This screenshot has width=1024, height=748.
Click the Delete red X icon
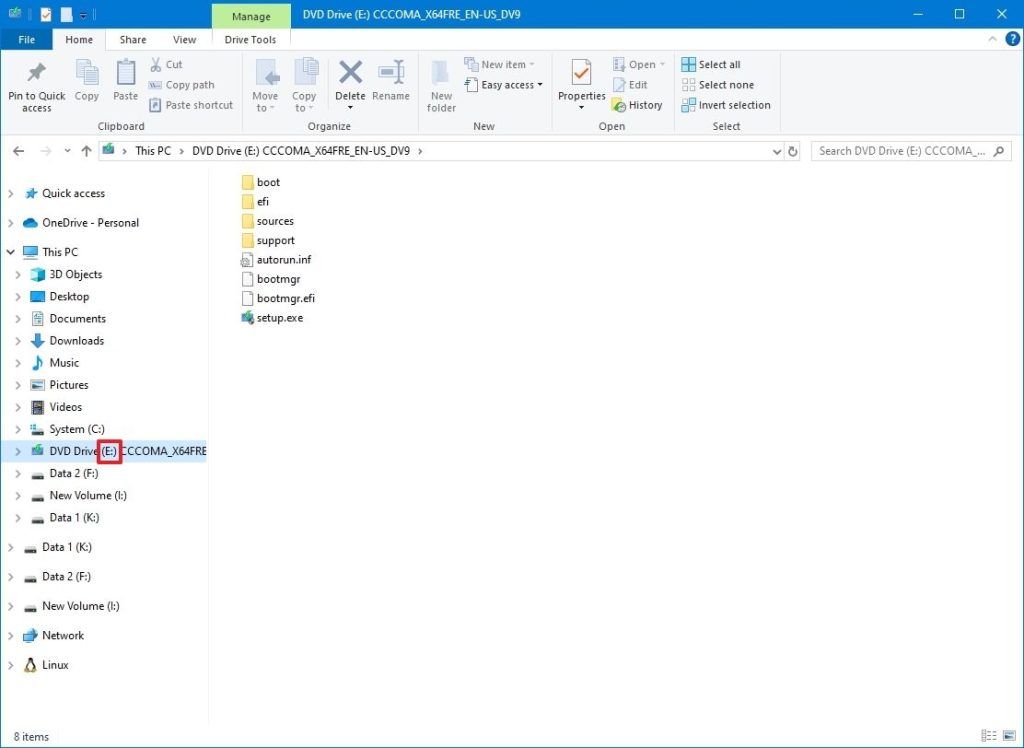(x=351, y=73)
